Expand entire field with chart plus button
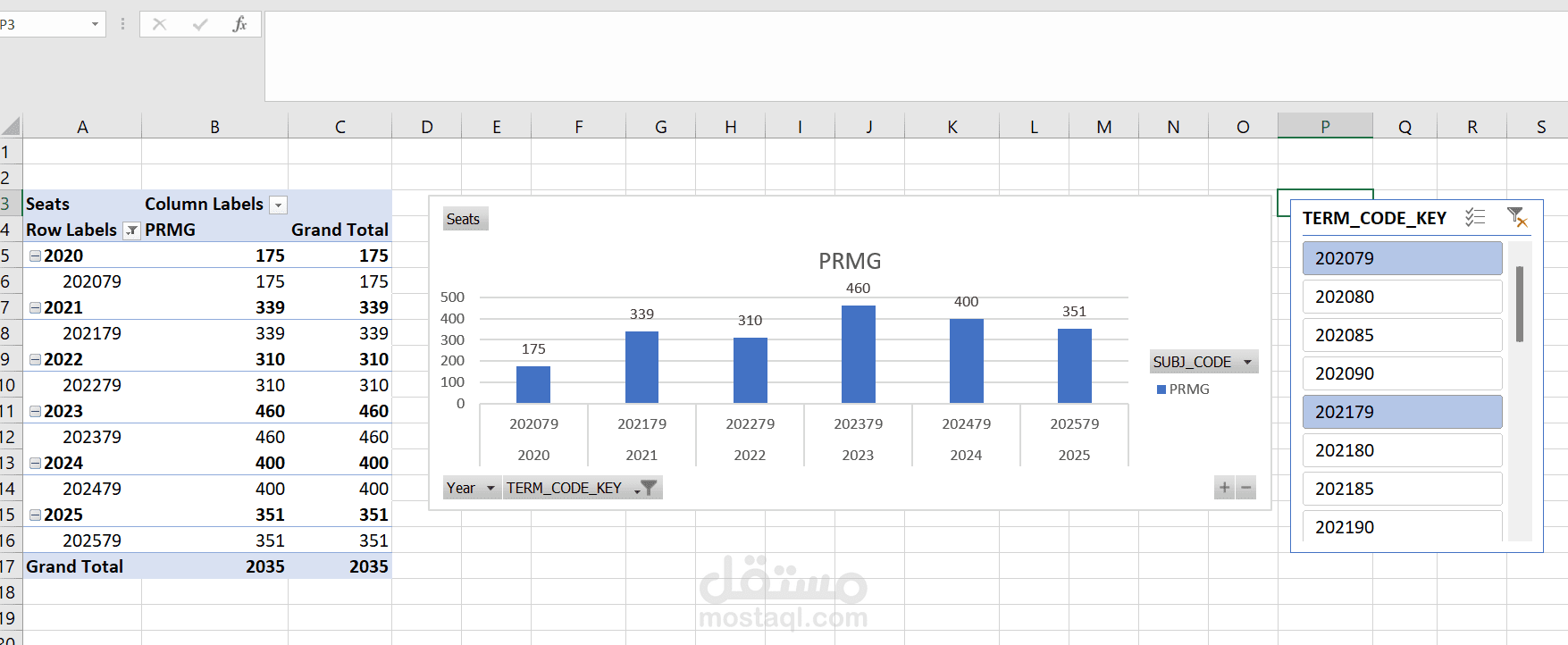 click(1224, 488)
